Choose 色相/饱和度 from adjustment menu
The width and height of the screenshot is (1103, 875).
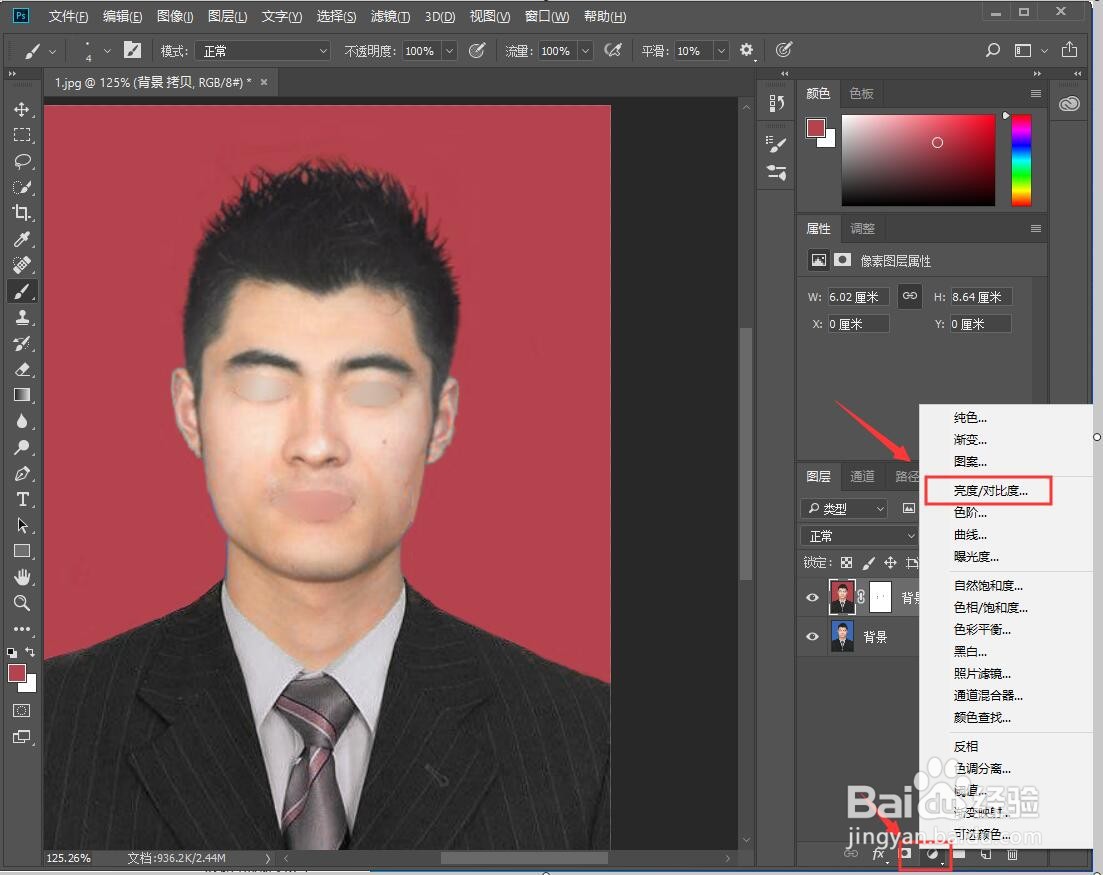point(990,608)
